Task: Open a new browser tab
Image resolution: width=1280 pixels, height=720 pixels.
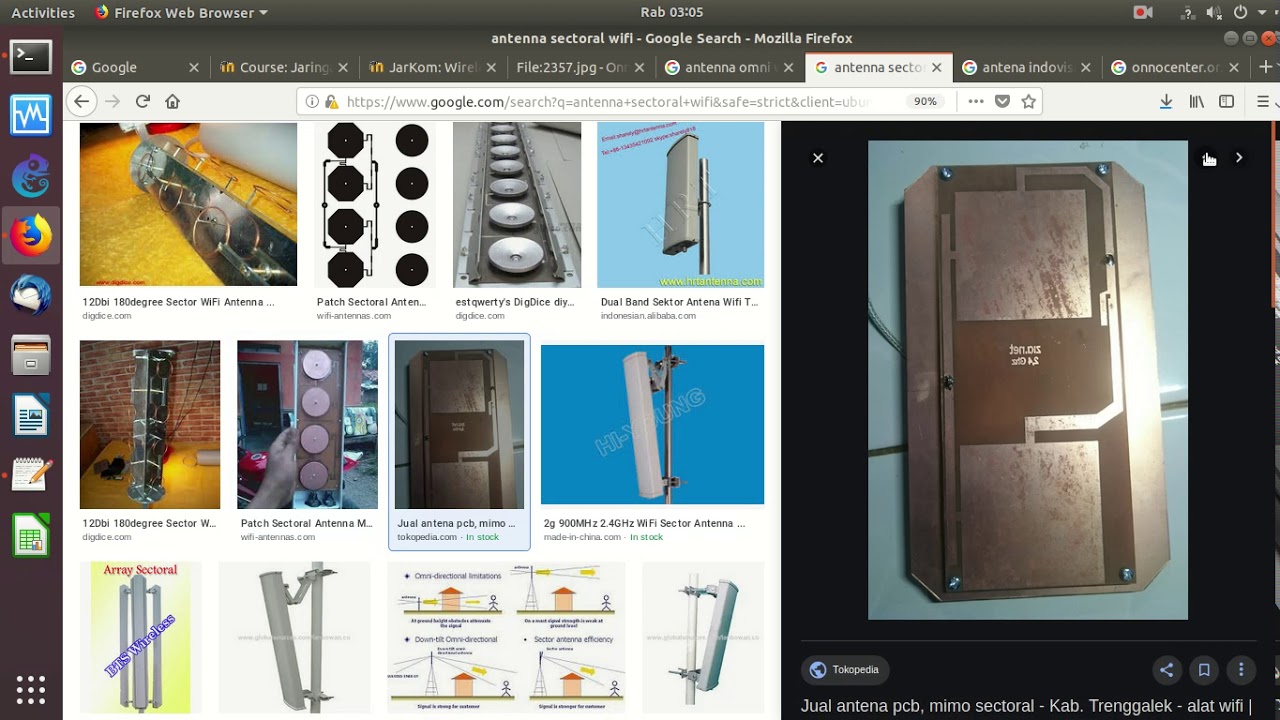Action: 1266,67
